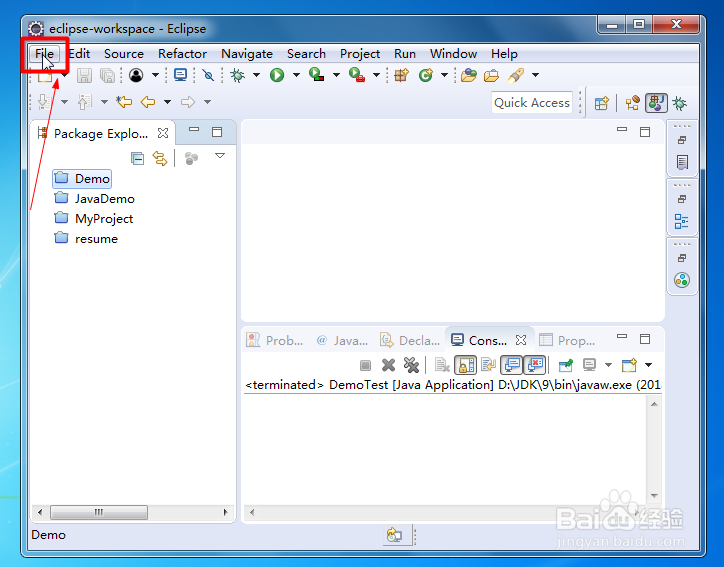Click the Save toolbar icon
724x567 pixels.
pos(84,75)
